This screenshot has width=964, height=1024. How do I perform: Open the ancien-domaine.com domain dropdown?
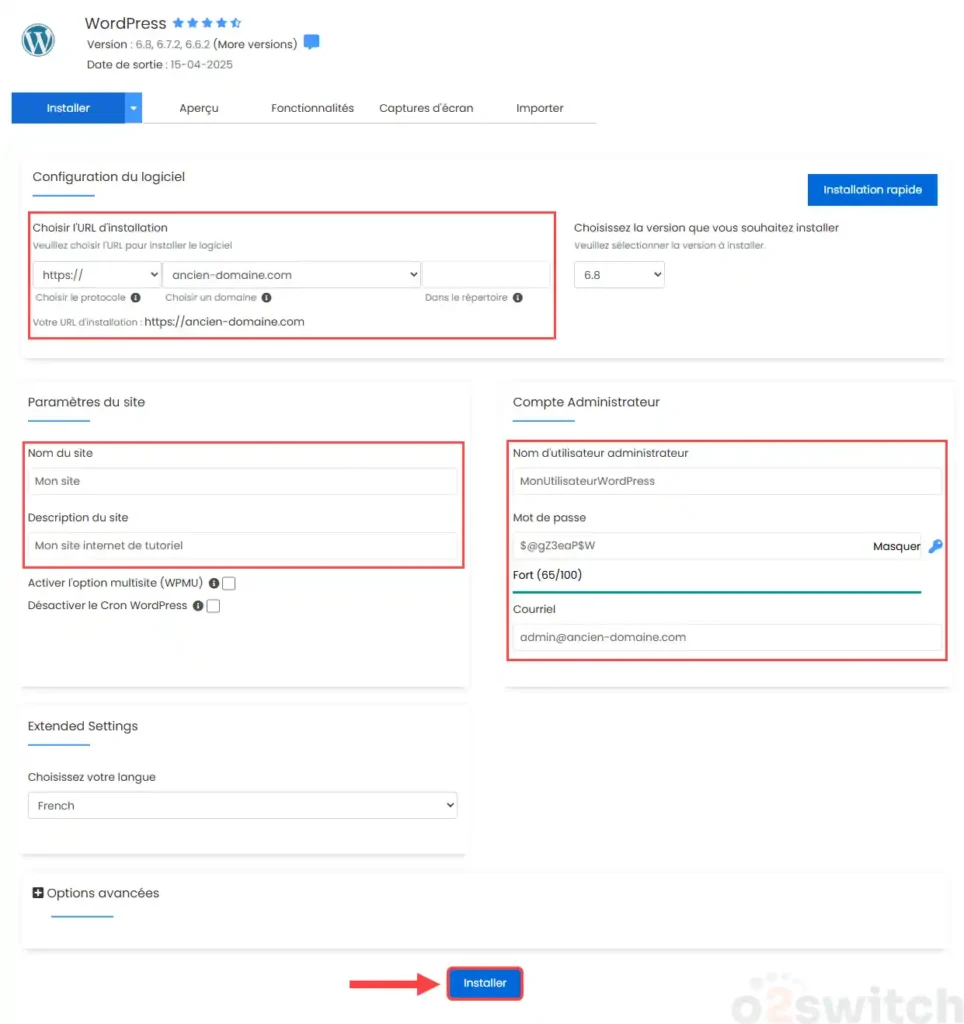[x=291, y=275]
